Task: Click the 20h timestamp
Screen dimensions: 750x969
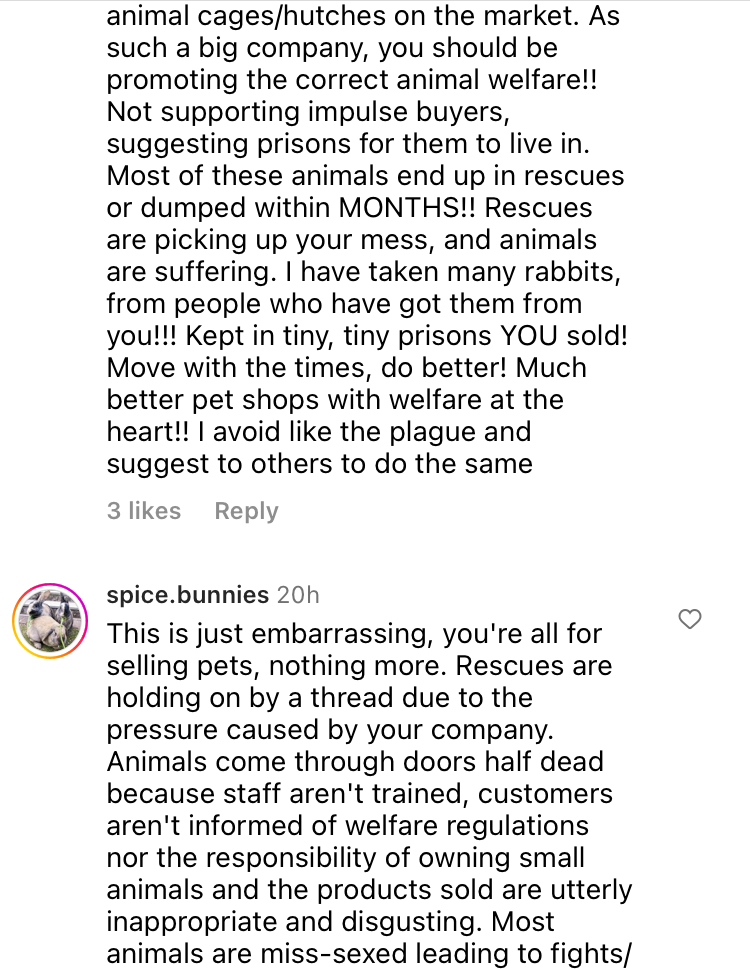Action: [x=298, y=595]
